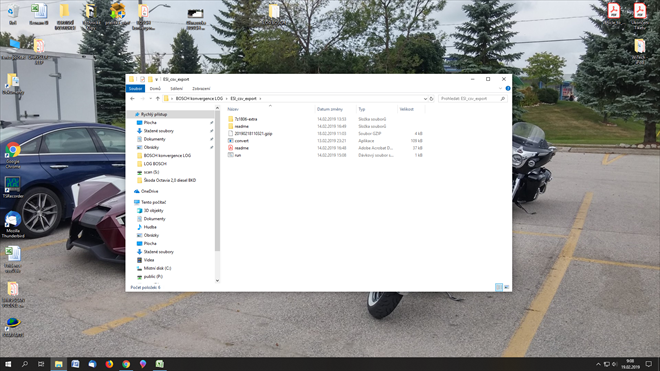Screen dimensions: 660x371
Task: Open Explorer help icon
Action: (508, 88)
